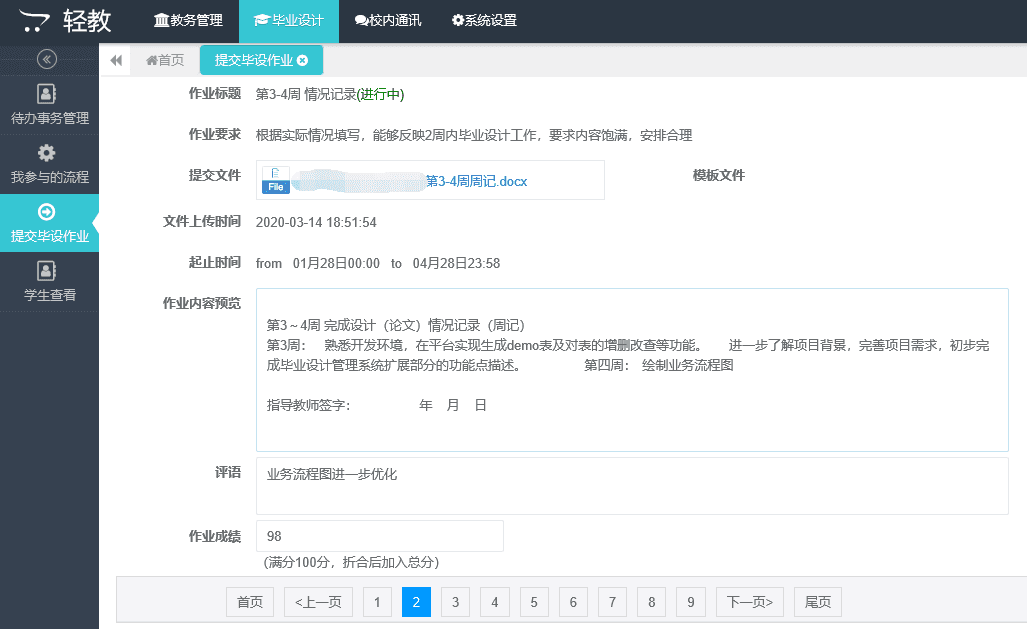Click 下一页 pagination button
Screen dimensions: 1027x629
point(750,602)
